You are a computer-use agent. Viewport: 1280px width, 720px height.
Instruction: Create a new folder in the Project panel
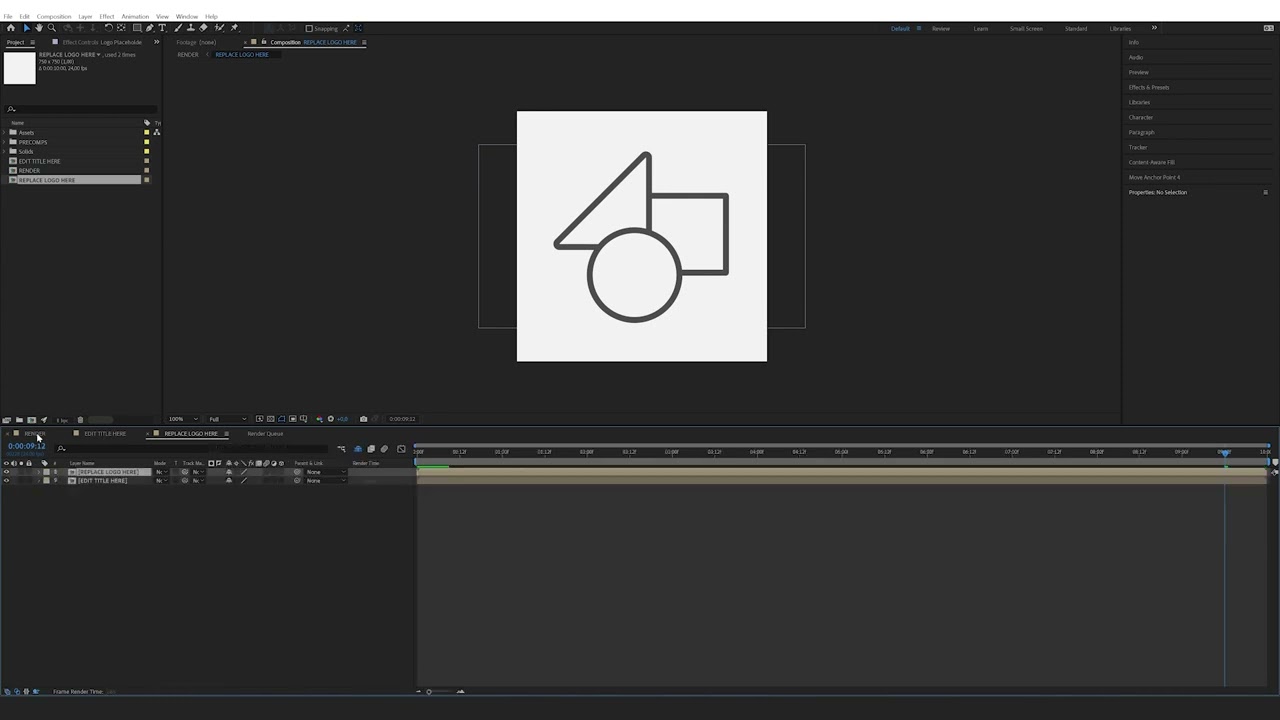click(x=19, y=420)
